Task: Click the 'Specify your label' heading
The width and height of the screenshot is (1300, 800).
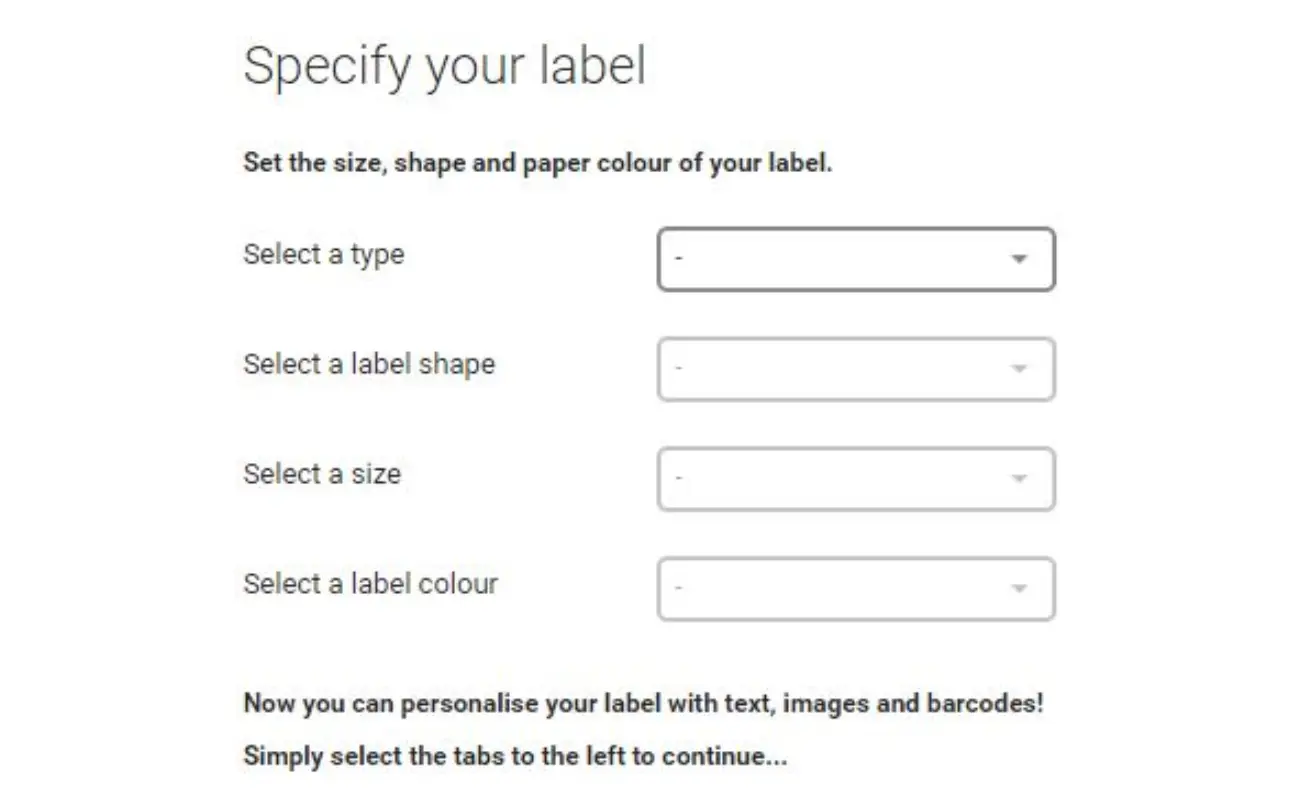Action: tap(444, 66)
